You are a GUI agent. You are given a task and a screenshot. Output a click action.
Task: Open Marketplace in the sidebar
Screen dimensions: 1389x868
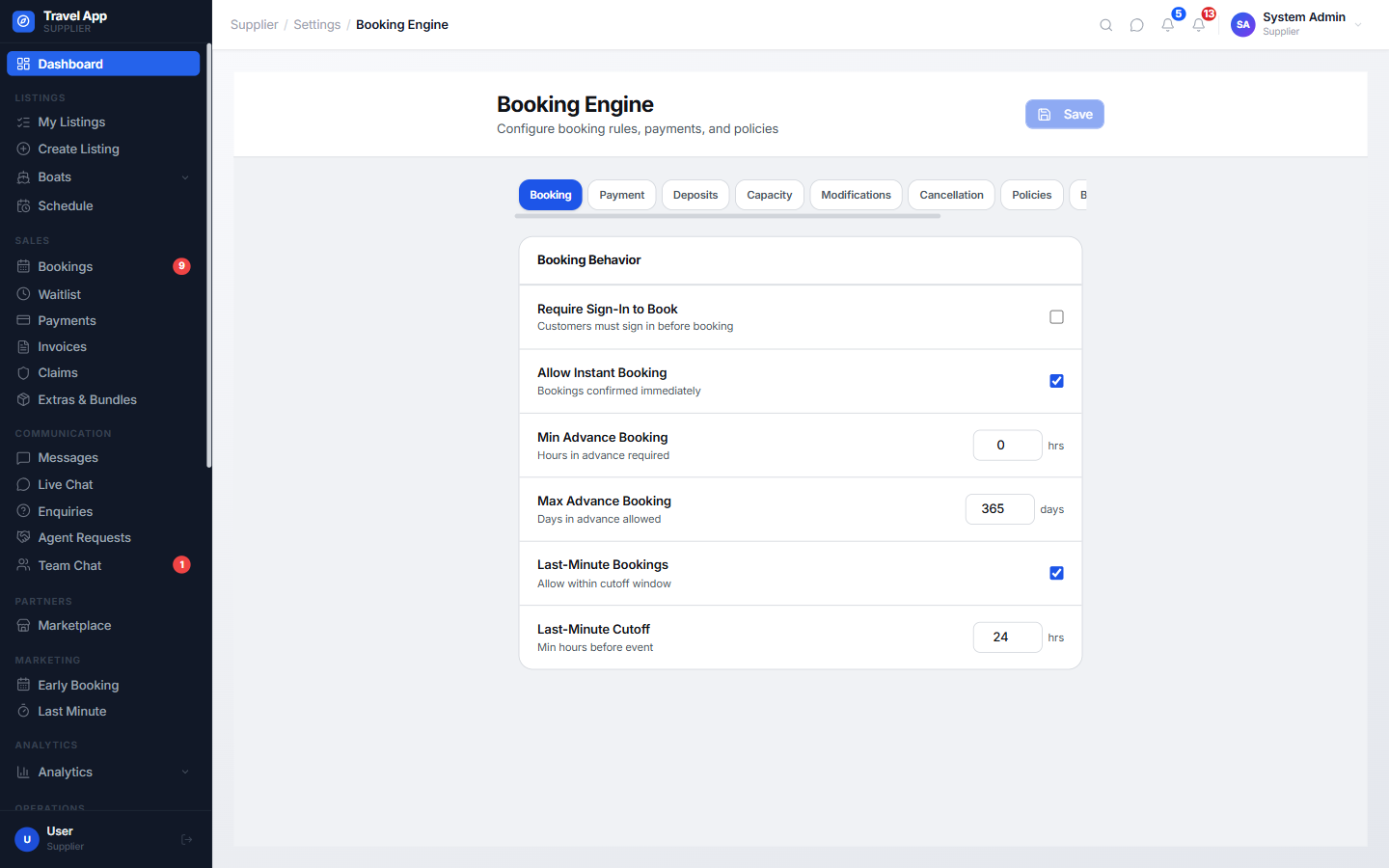click(x=103, y=626)
